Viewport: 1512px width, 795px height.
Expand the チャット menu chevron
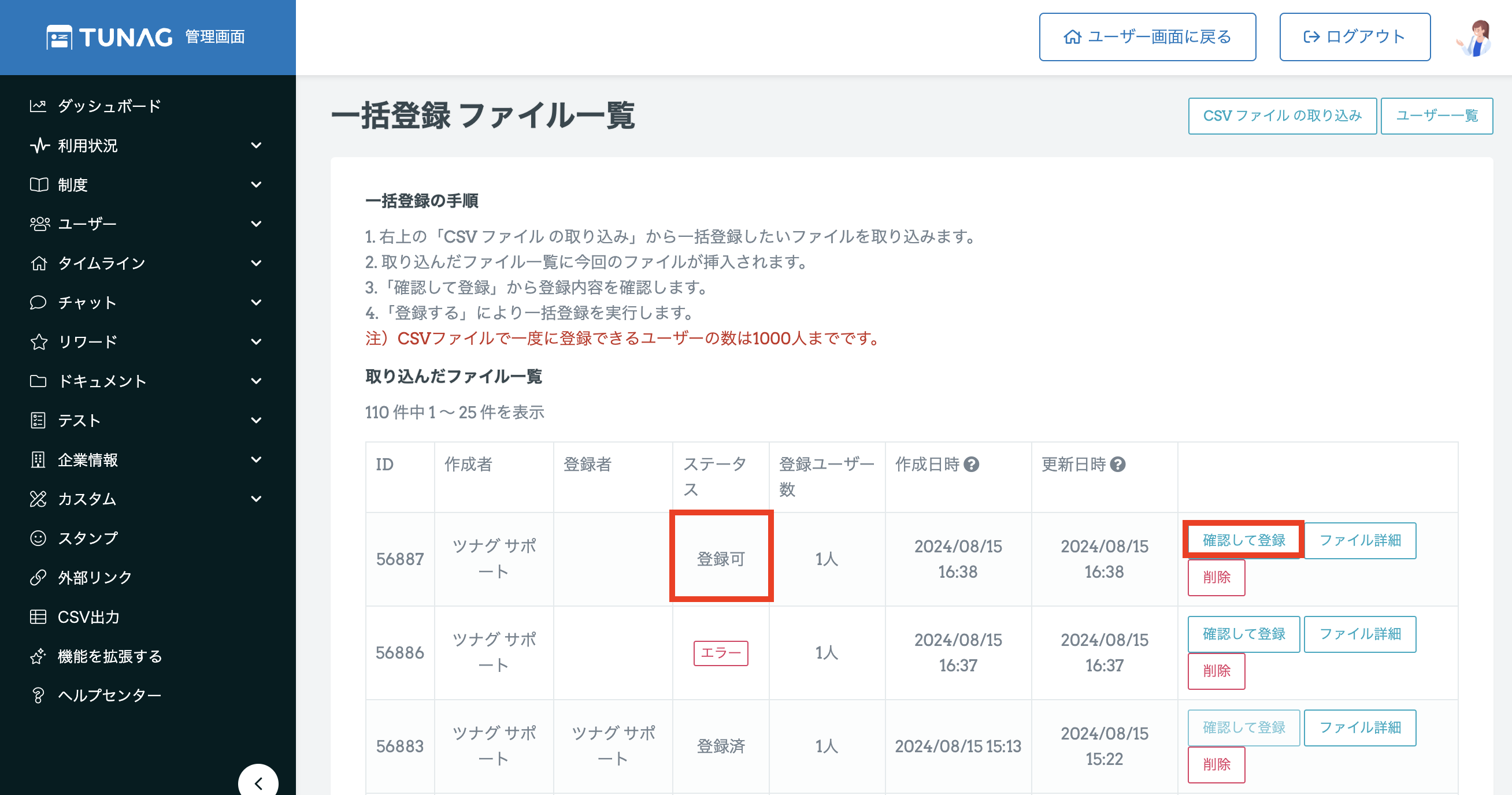click(x=257, y=303)
